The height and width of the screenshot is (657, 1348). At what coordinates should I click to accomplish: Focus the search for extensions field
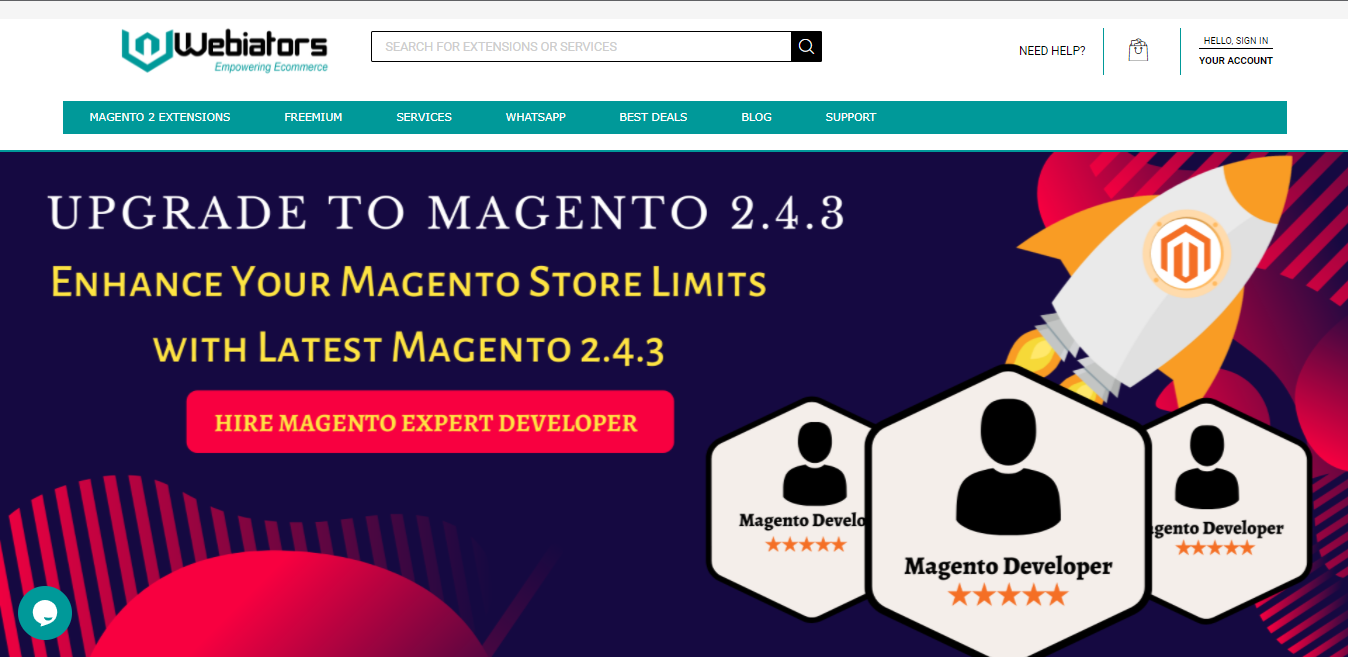click(581, 46)
